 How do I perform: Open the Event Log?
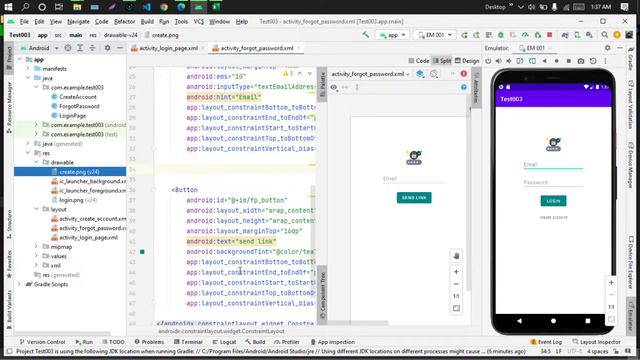point(546,342)
